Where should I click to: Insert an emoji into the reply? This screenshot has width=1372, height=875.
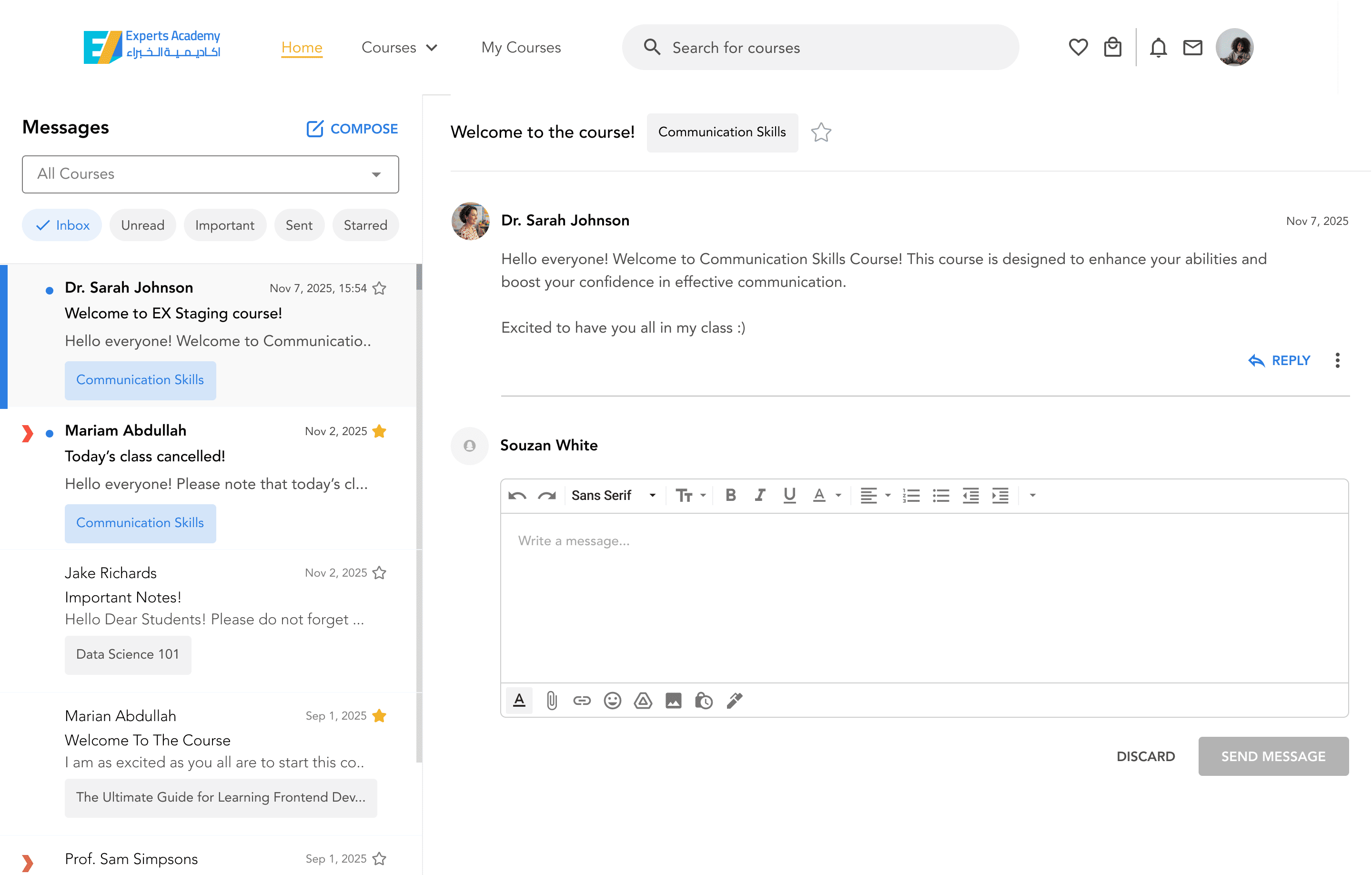(613, 700)
